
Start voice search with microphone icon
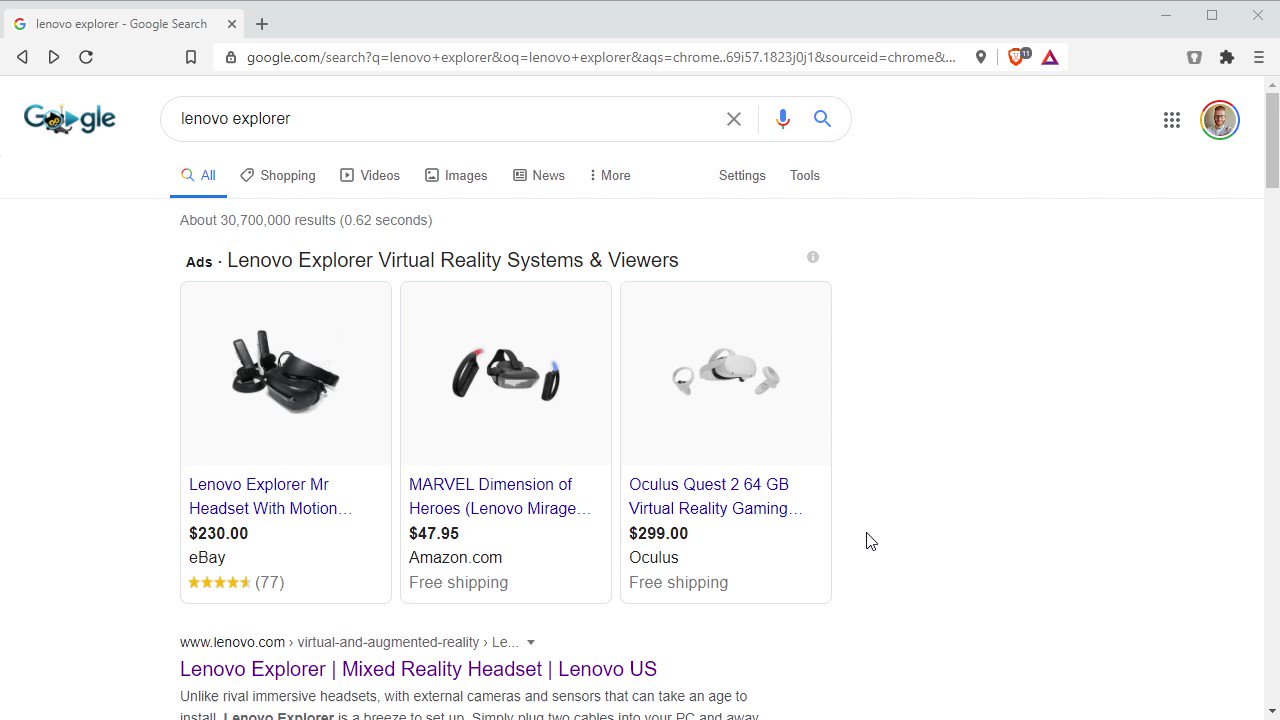[783, 119]
